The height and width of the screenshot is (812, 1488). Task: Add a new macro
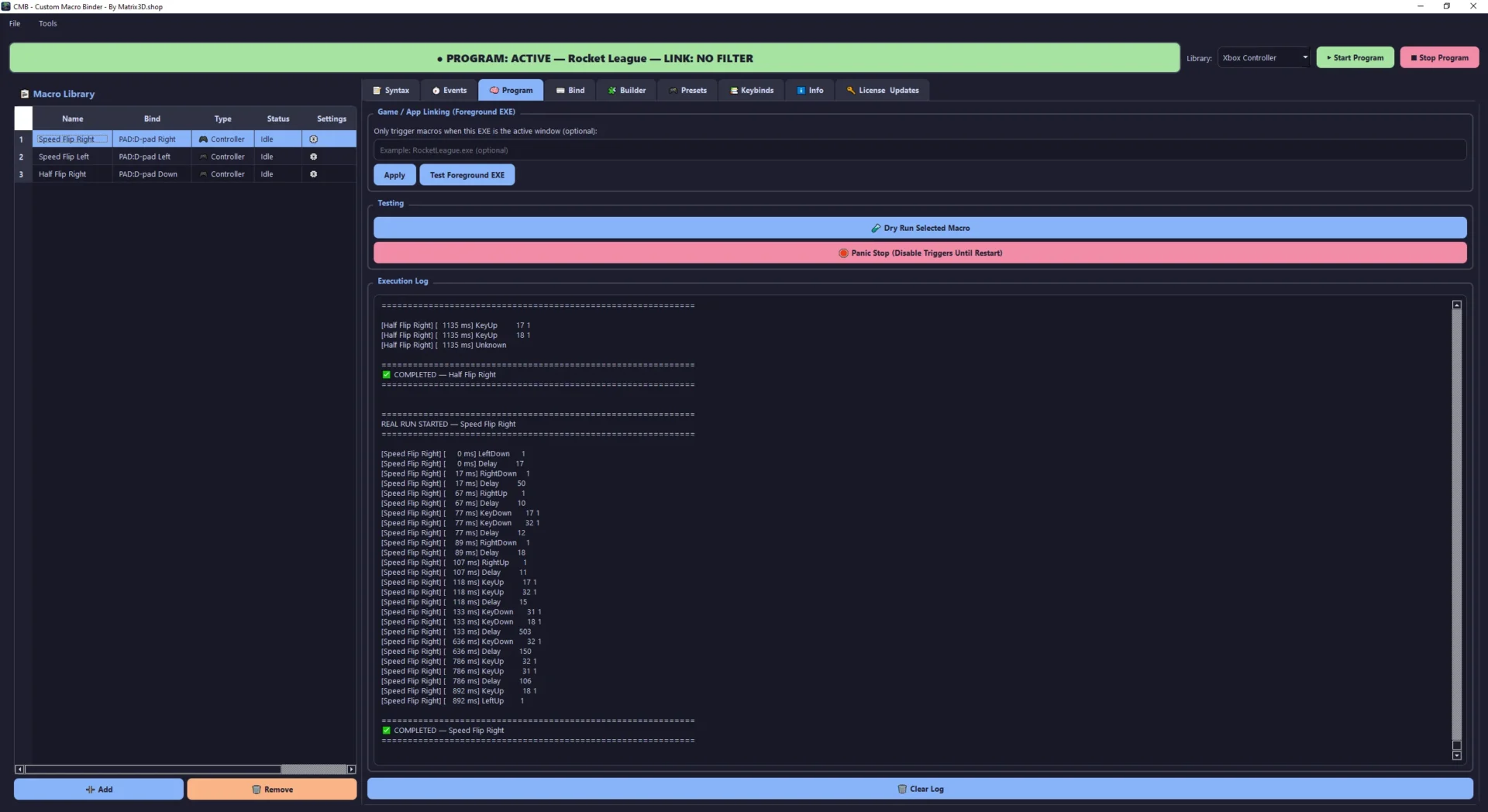pos(98,790)
